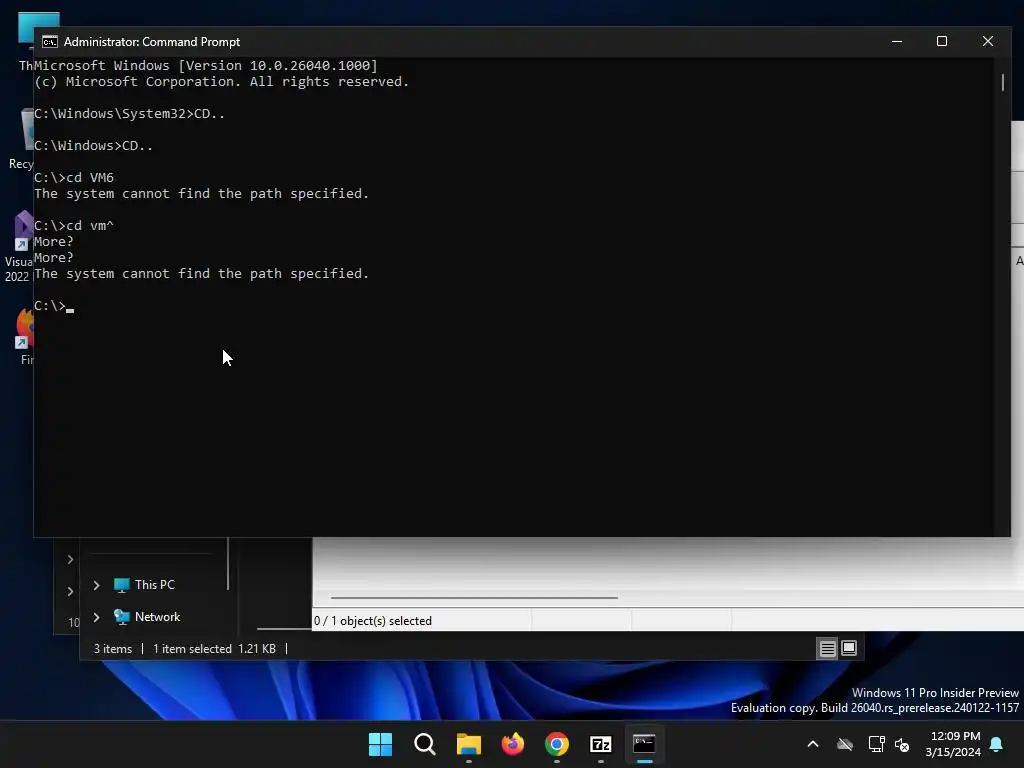Click Visual Studio 2022 desktop shortcut

coord(18,247)
